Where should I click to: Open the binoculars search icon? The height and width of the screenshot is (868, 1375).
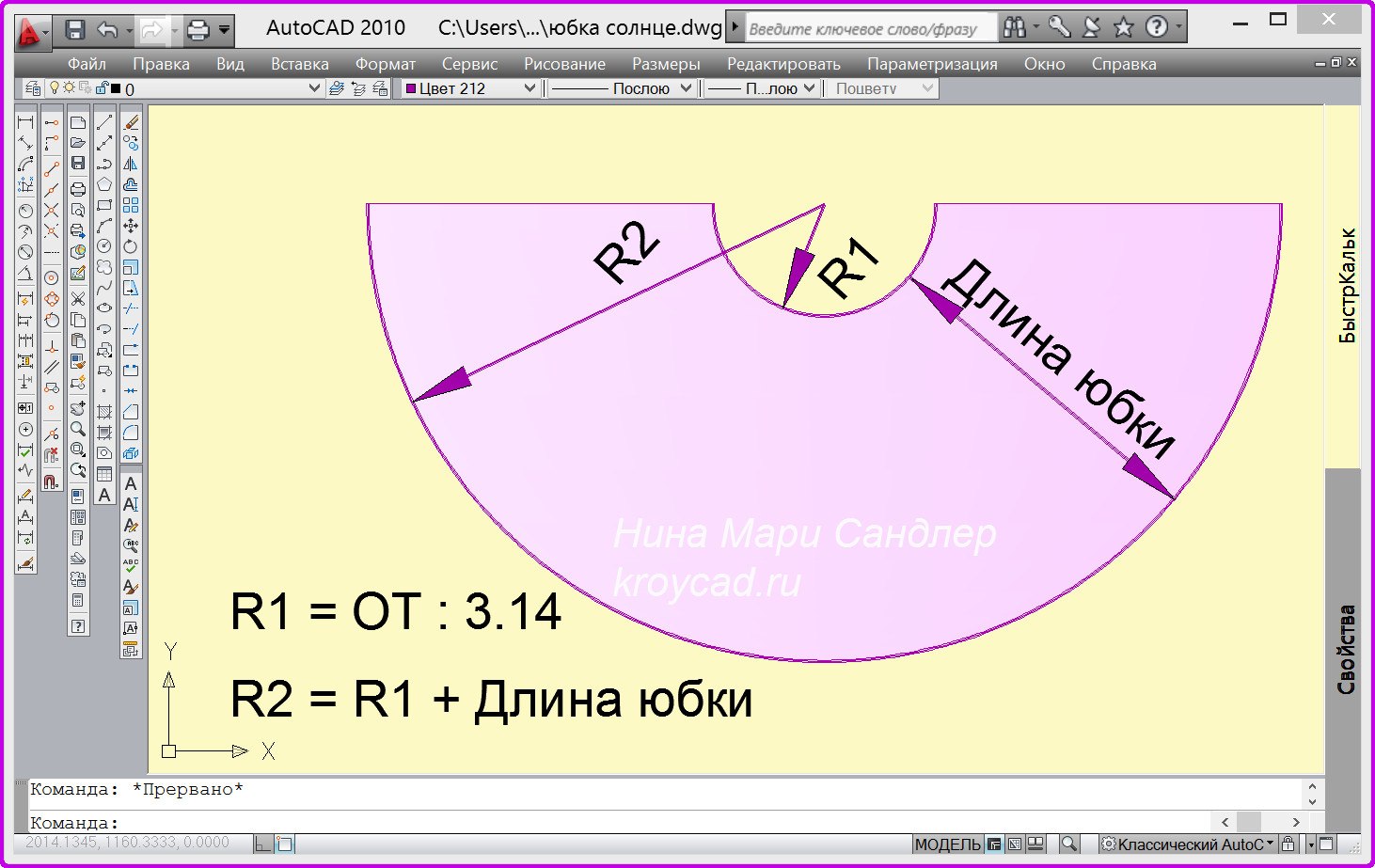[1014, 28]
